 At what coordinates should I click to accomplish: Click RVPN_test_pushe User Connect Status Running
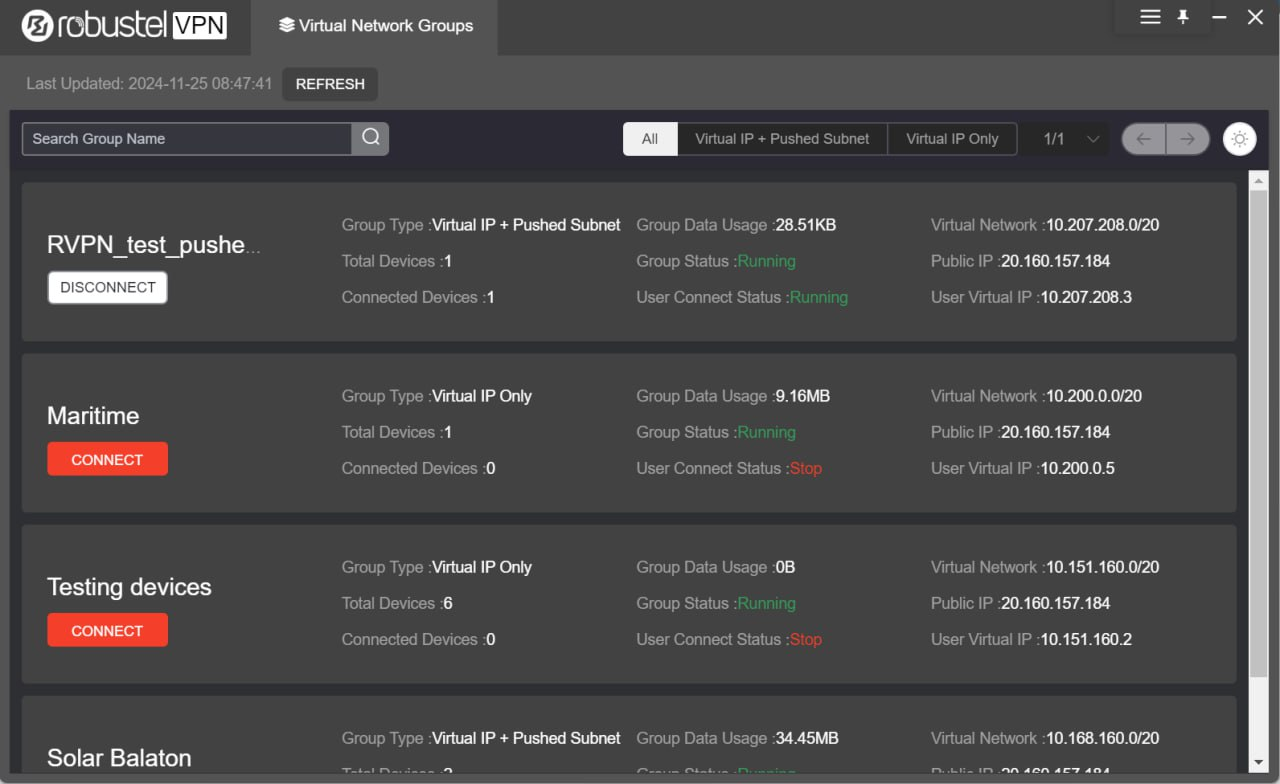(819, 297)
